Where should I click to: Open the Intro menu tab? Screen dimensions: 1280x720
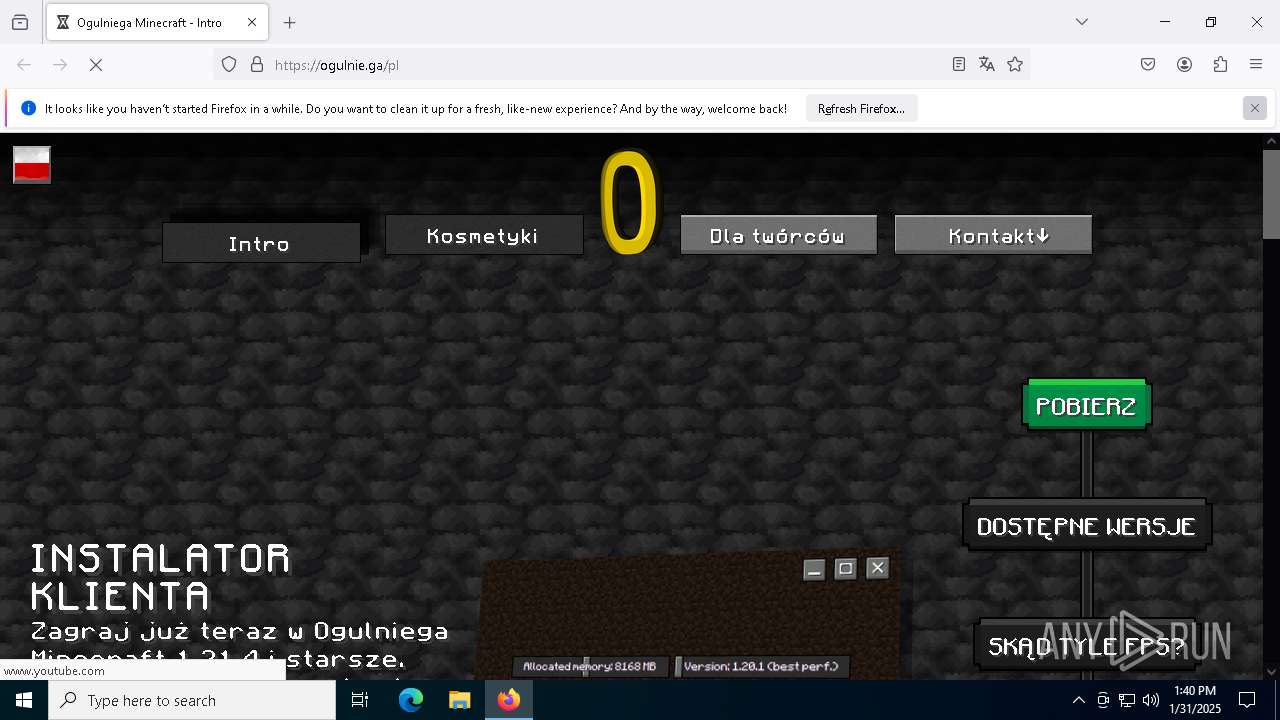tap(261, 243)
